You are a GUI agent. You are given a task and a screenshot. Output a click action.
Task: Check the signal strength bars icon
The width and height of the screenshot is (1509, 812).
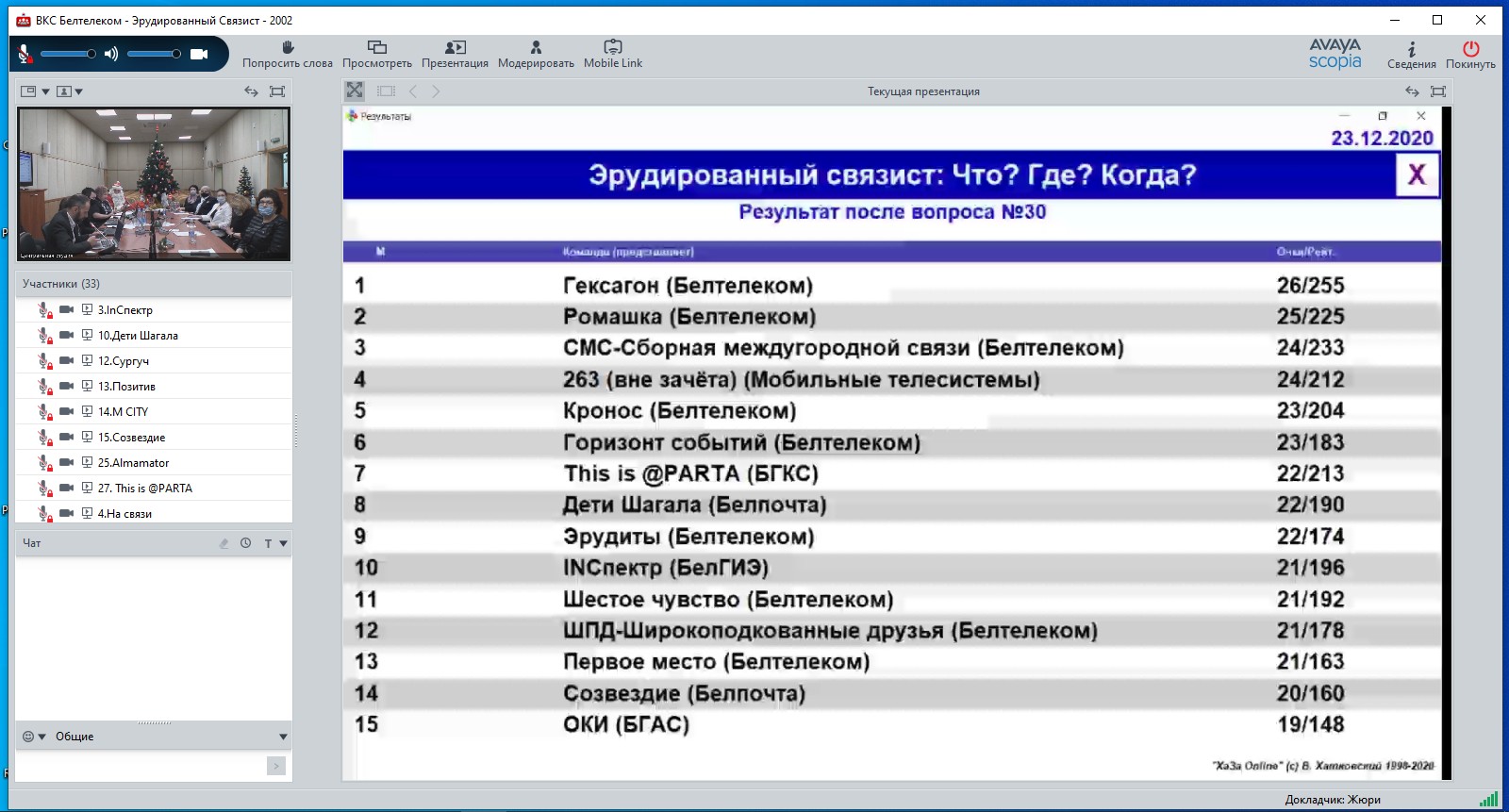coord(1488,800)
